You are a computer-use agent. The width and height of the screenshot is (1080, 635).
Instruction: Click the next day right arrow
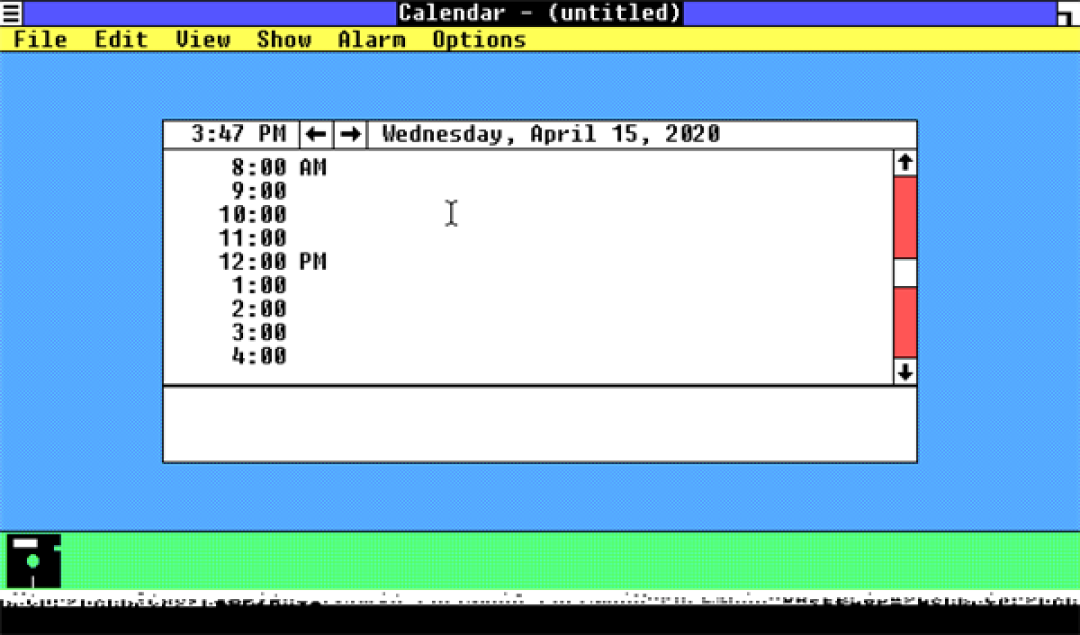[x=351, y=134]
